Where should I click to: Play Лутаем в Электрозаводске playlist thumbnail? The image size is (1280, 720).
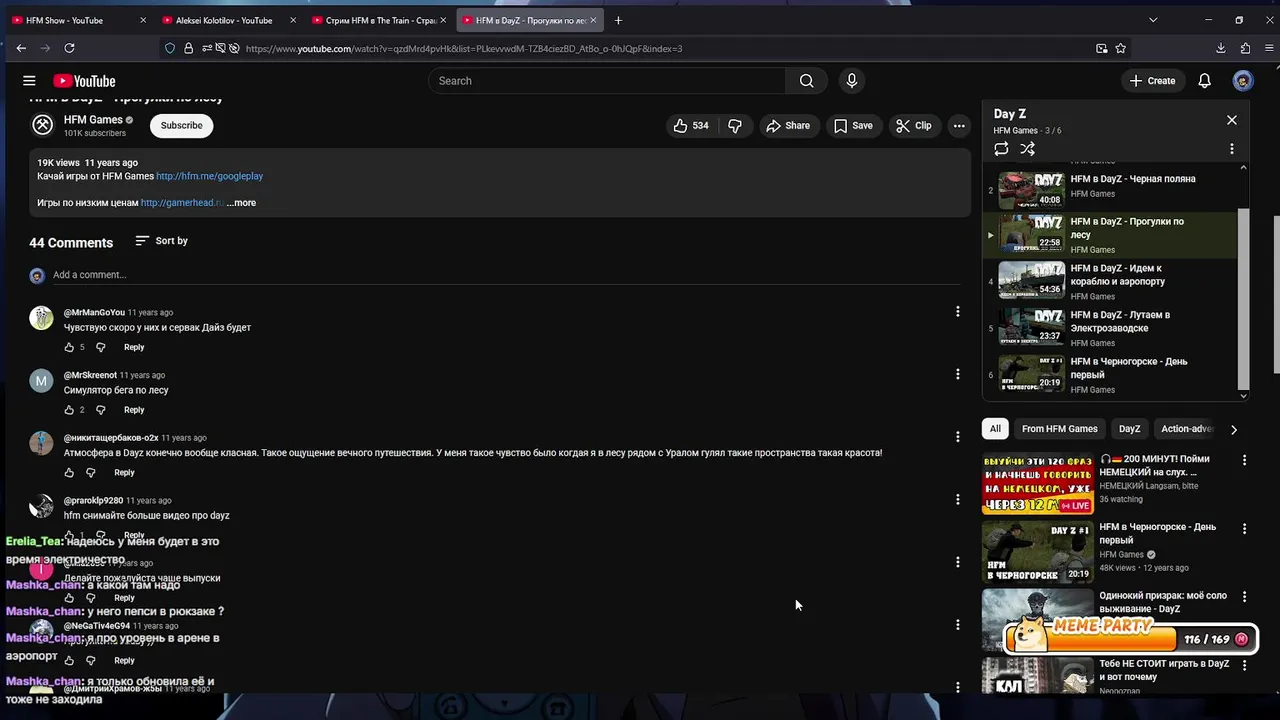1032,327
